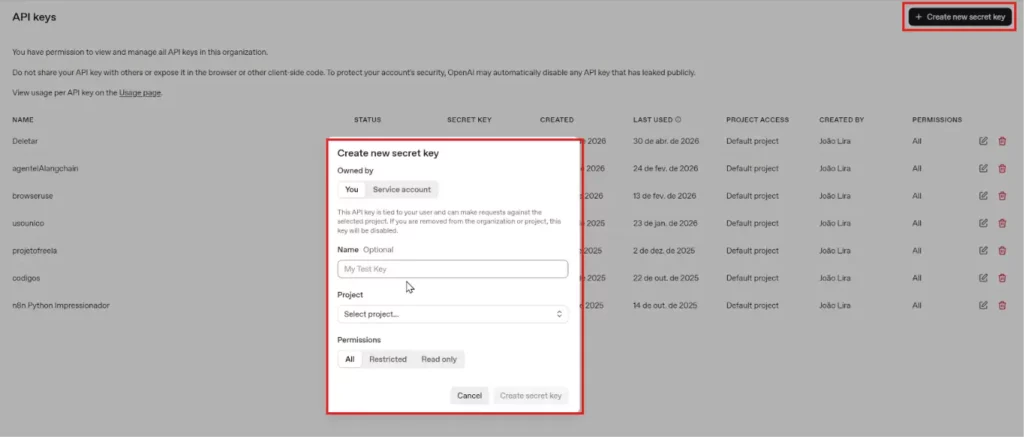Select You as key owner
The image size is (1024, 437).
point(351,189)
